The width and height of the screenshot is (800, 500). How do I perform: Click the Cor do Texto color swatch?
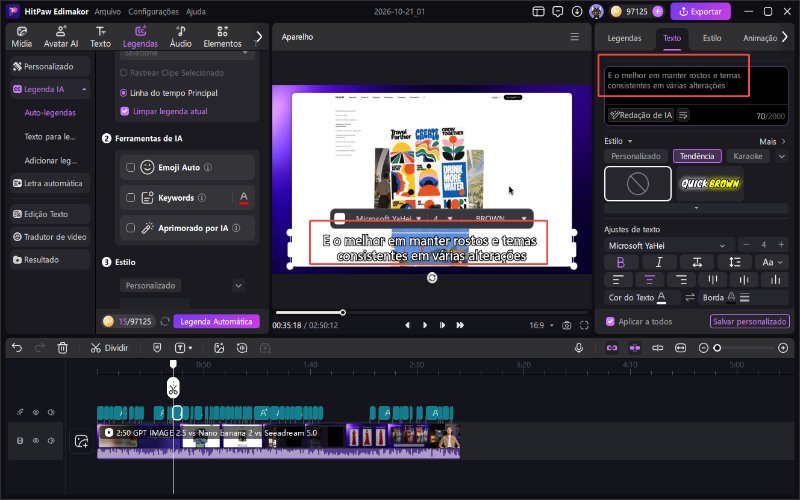coord(661,297)
